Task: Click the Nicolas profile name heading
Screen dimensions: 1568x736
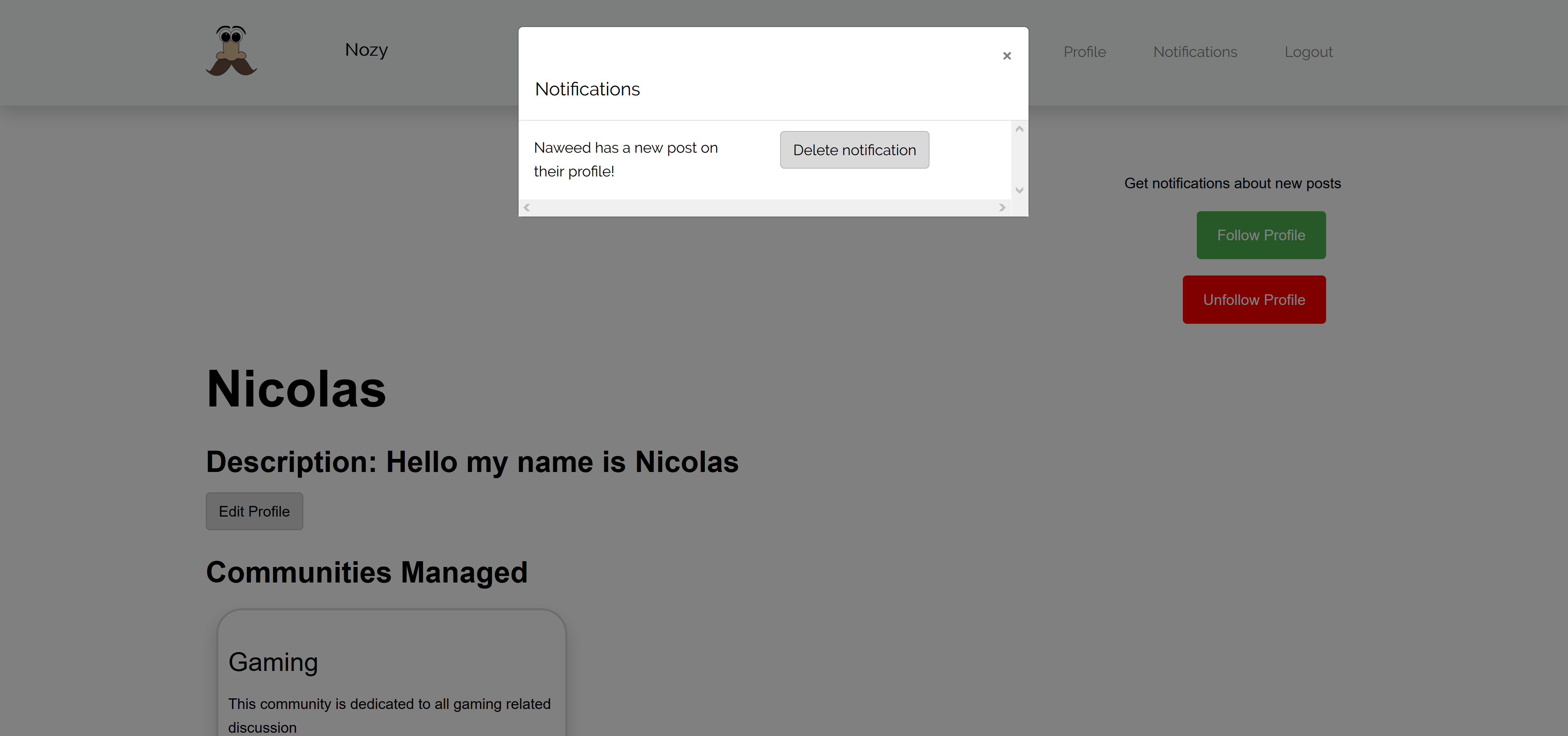Action: 296,389
